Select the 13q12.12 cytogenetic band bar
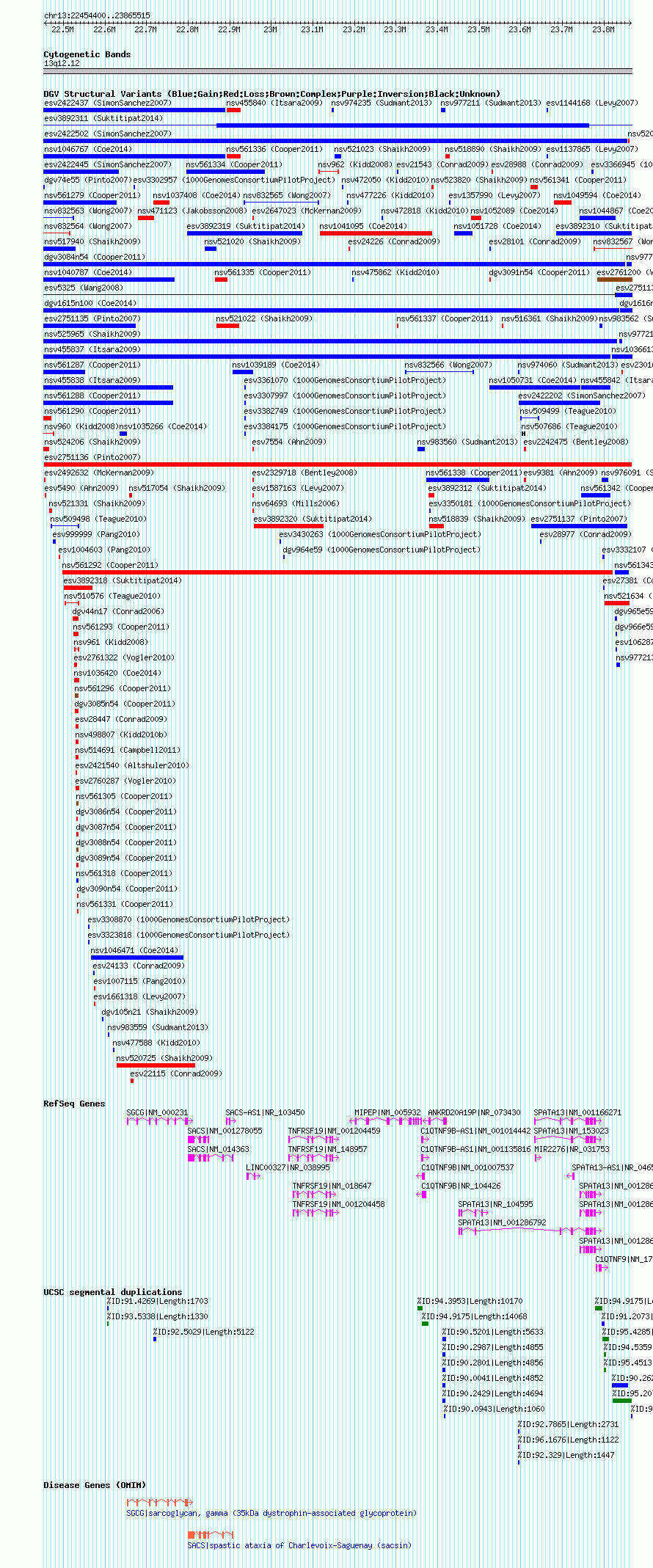The image size is (653, 1568). 338,71
